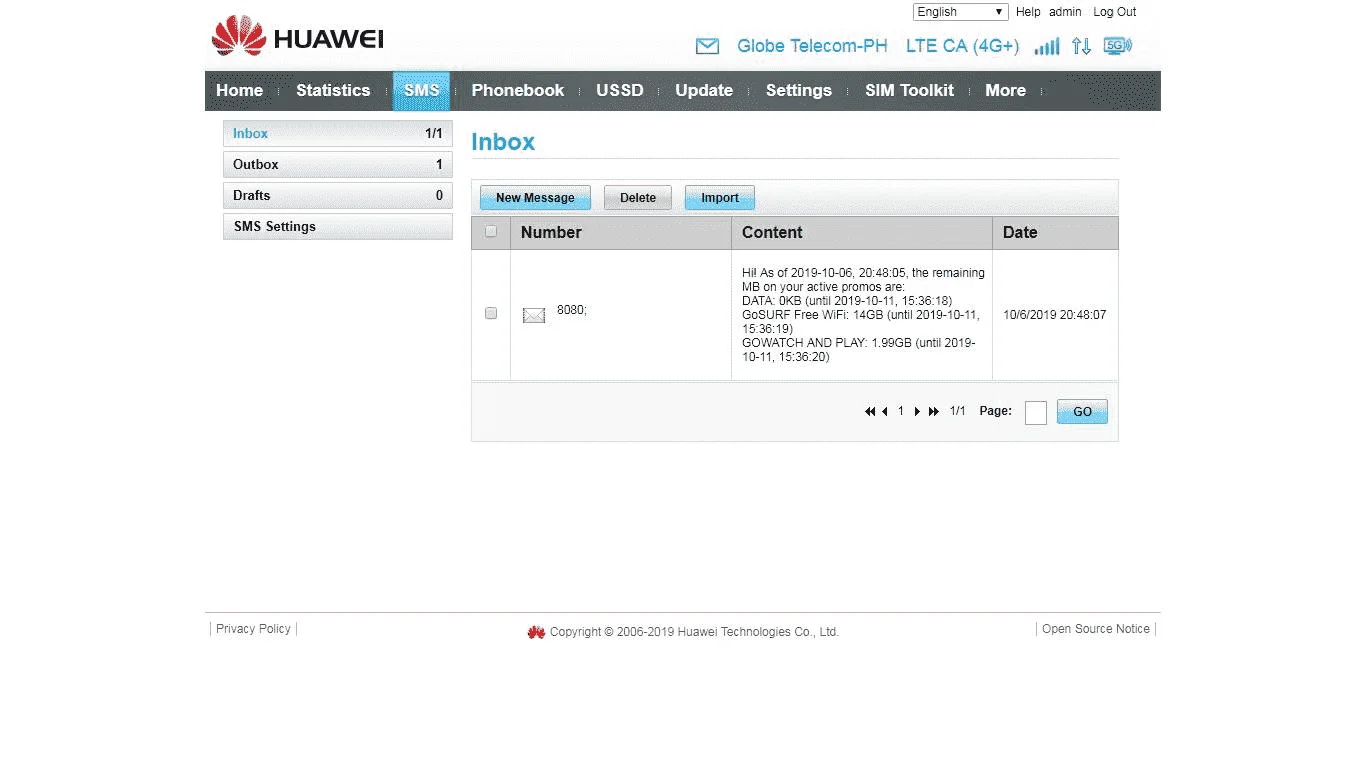Click the Import button

[720, 198]
